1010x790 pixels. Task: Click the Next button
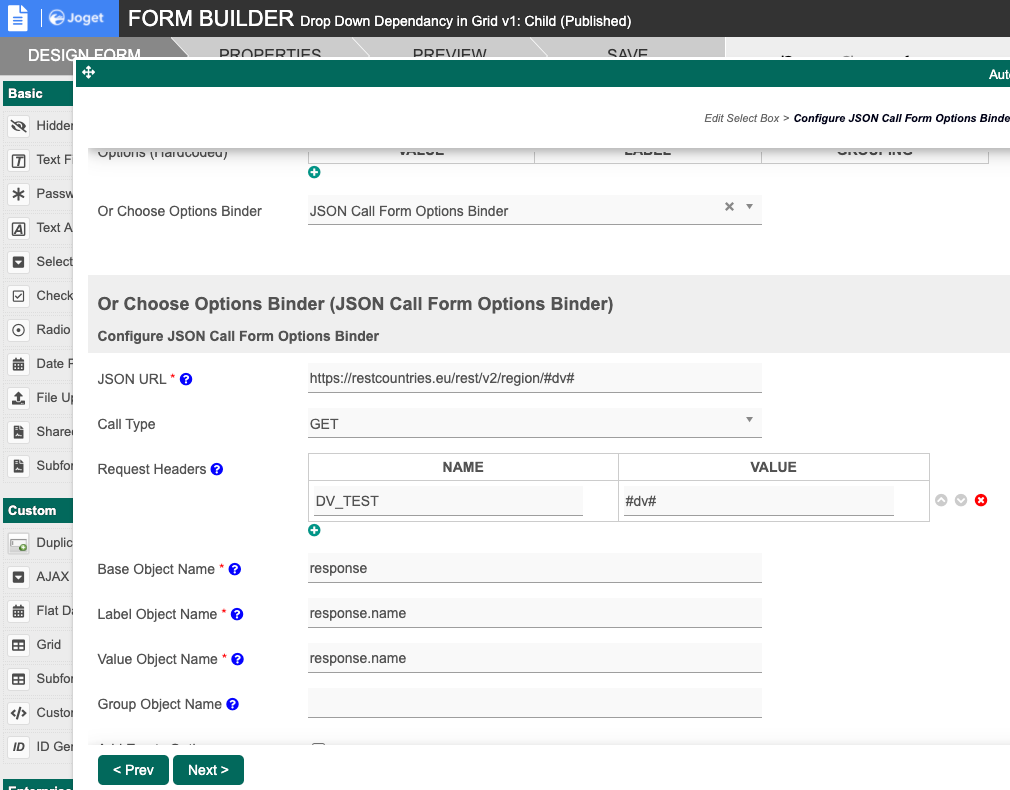[x=208, y=770]
